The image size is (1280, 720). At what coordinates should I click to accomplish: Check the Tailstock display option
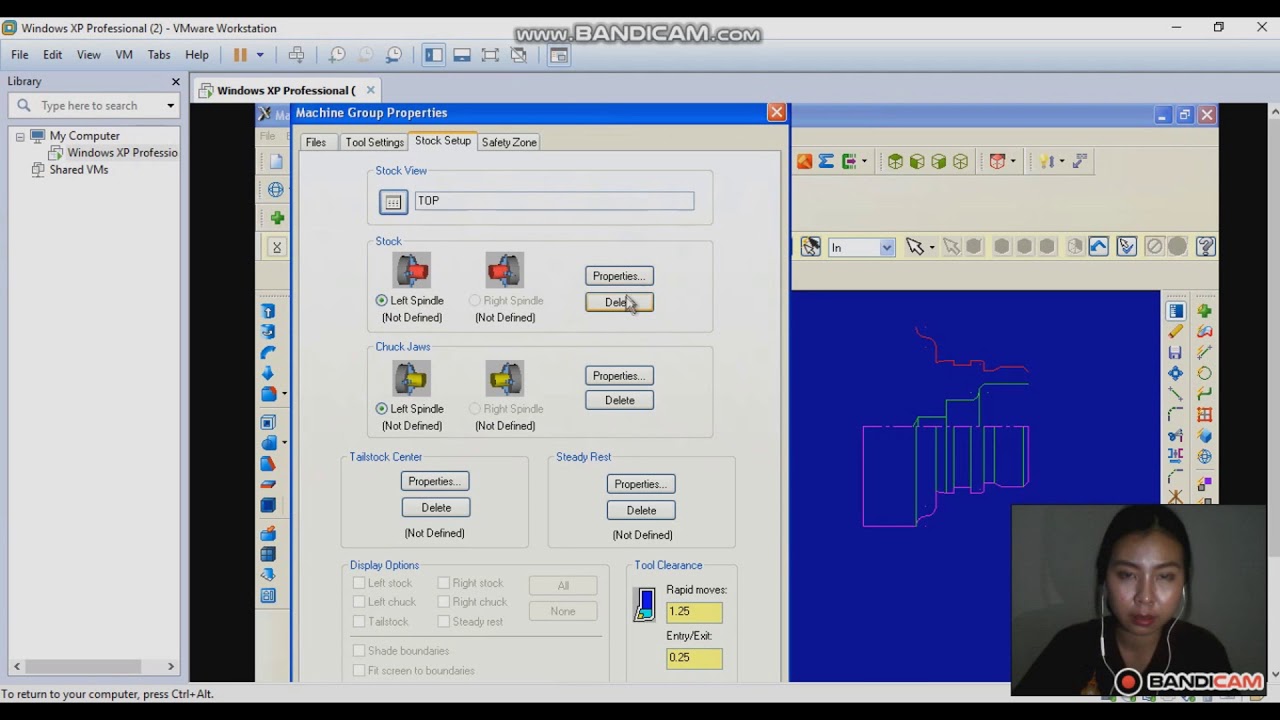click(x=359, y=621)
